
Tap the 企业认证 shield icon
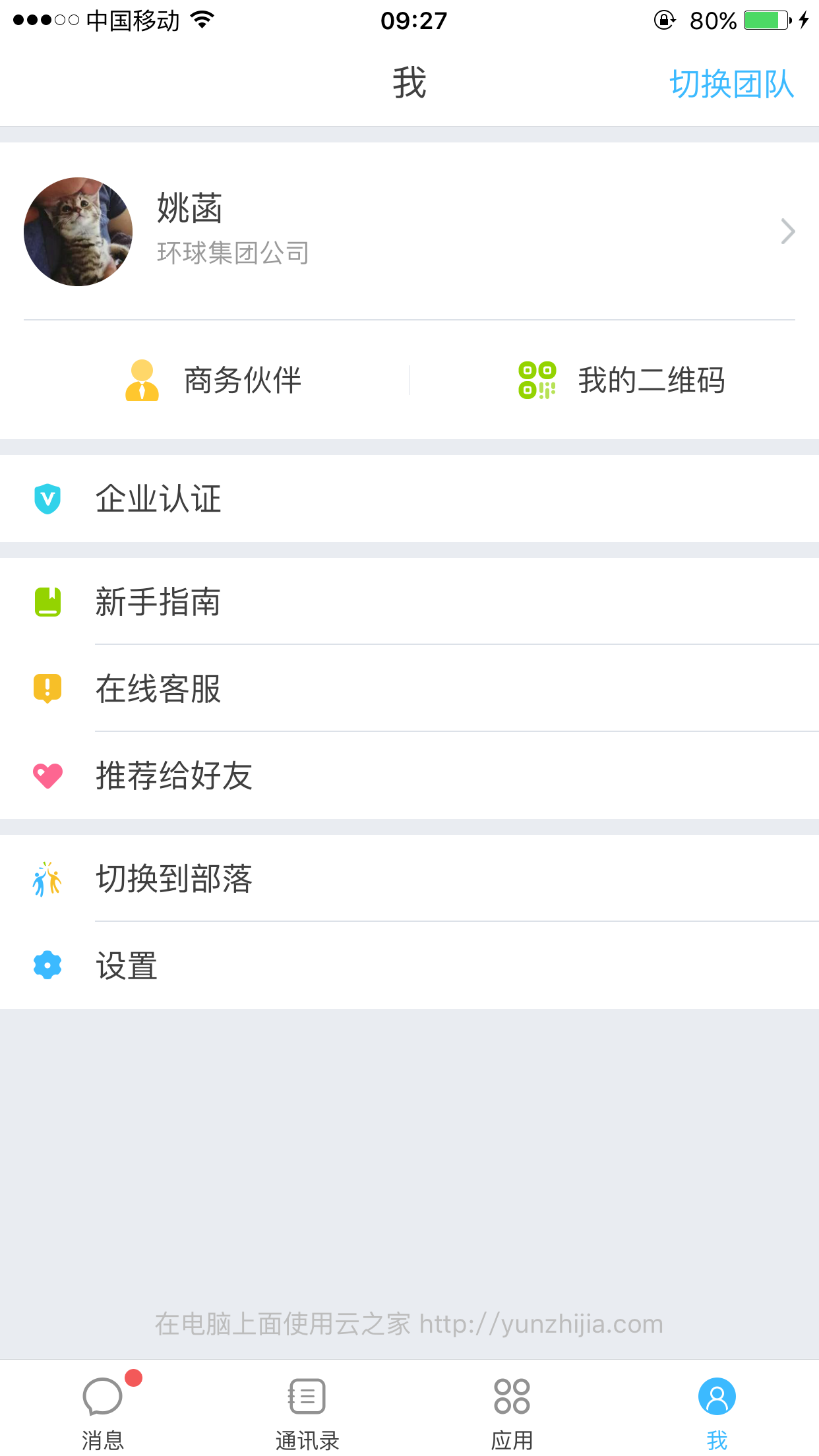coord(47,499)
